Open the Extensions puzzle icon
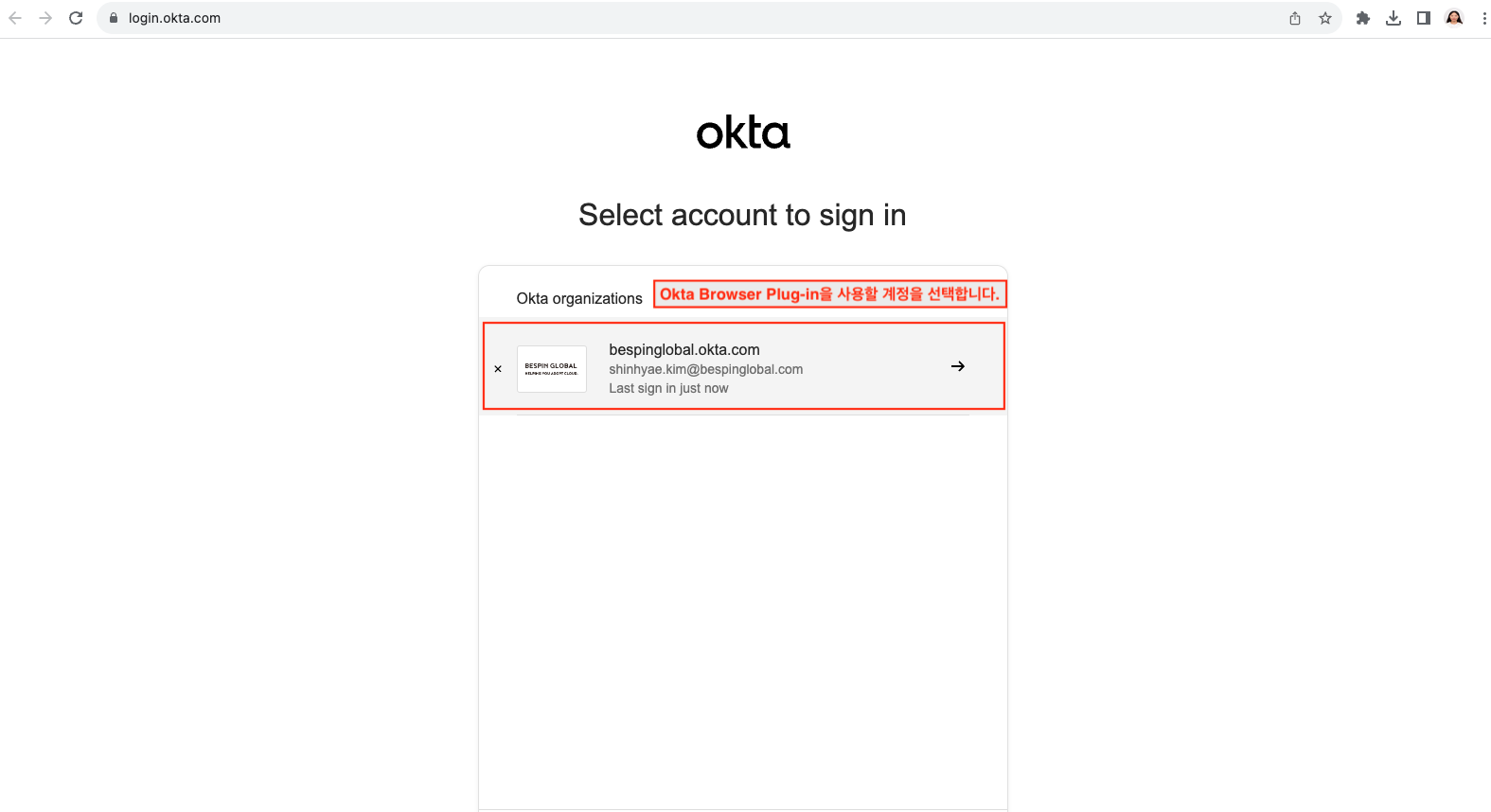Image resolution: width=1491 pixels, height=812 pixels. coord(1363,18)
